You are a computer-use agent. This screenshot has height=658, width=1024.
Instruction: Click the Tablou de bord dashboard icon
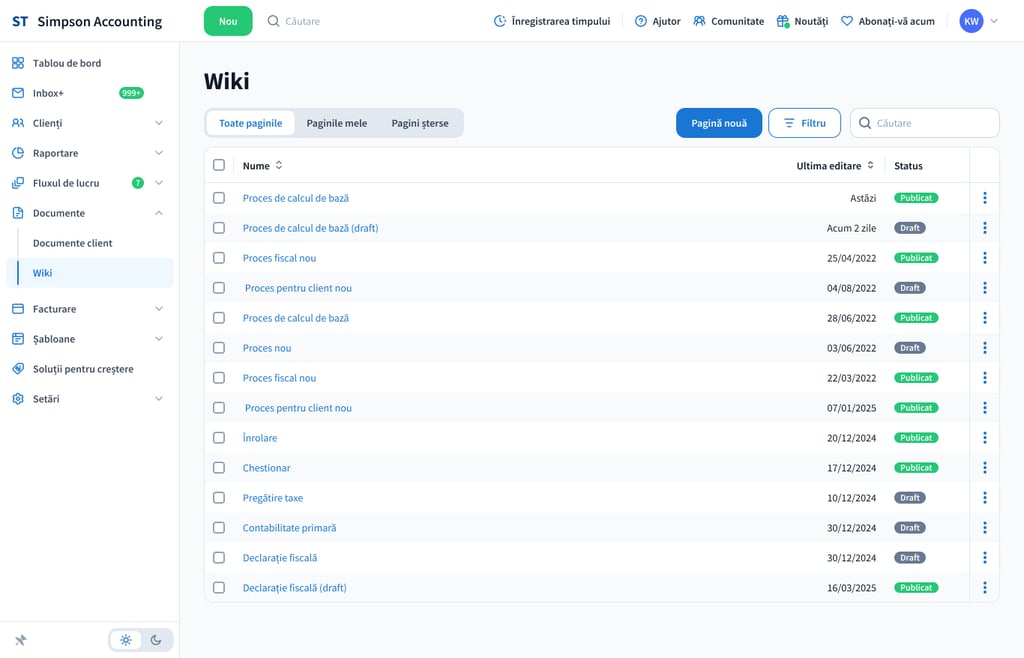[x=18, y=63]
